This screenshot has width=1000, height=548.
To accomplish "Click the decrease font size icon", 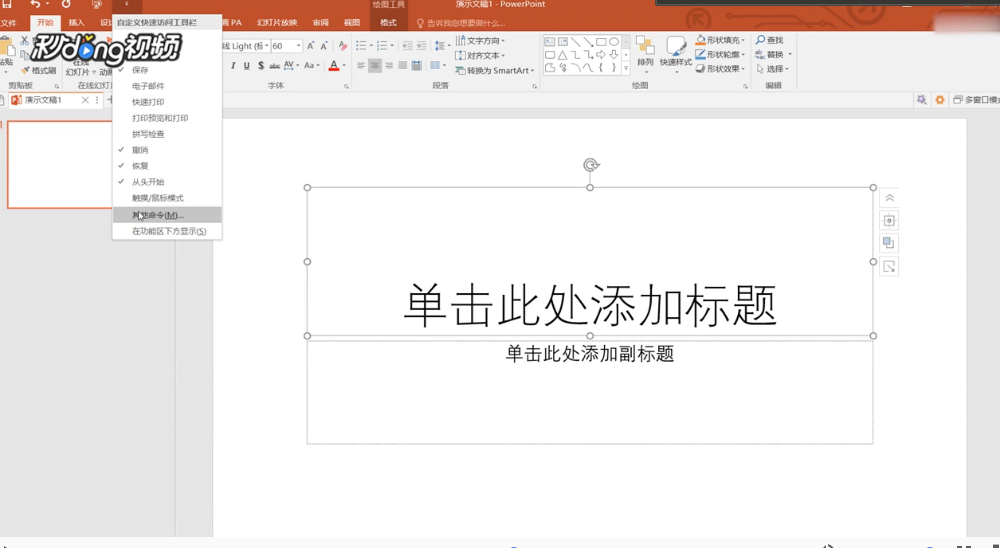I will (324, 46).
